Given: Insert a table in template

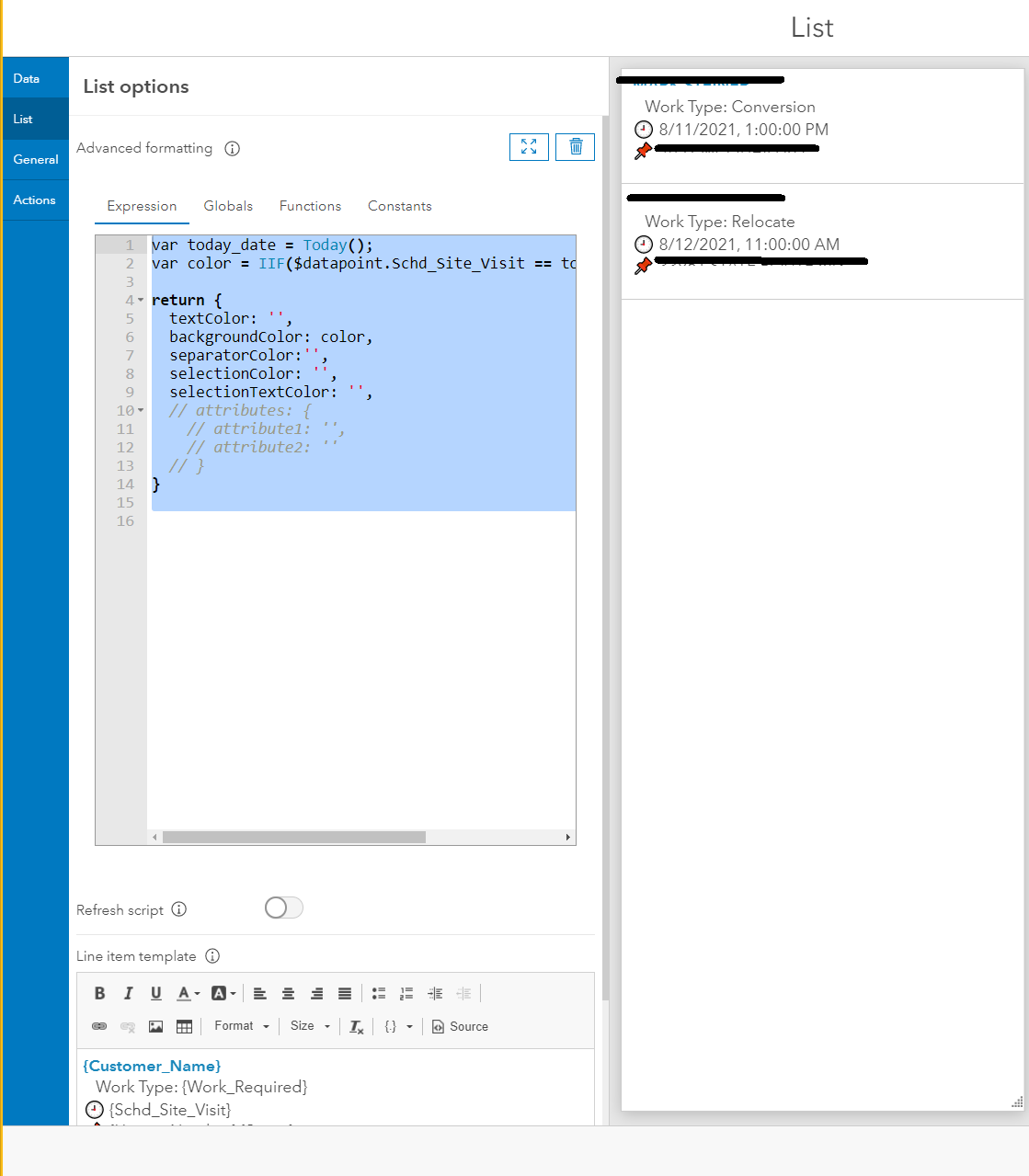Looking at the screenshot, I should pos(184,1026).
